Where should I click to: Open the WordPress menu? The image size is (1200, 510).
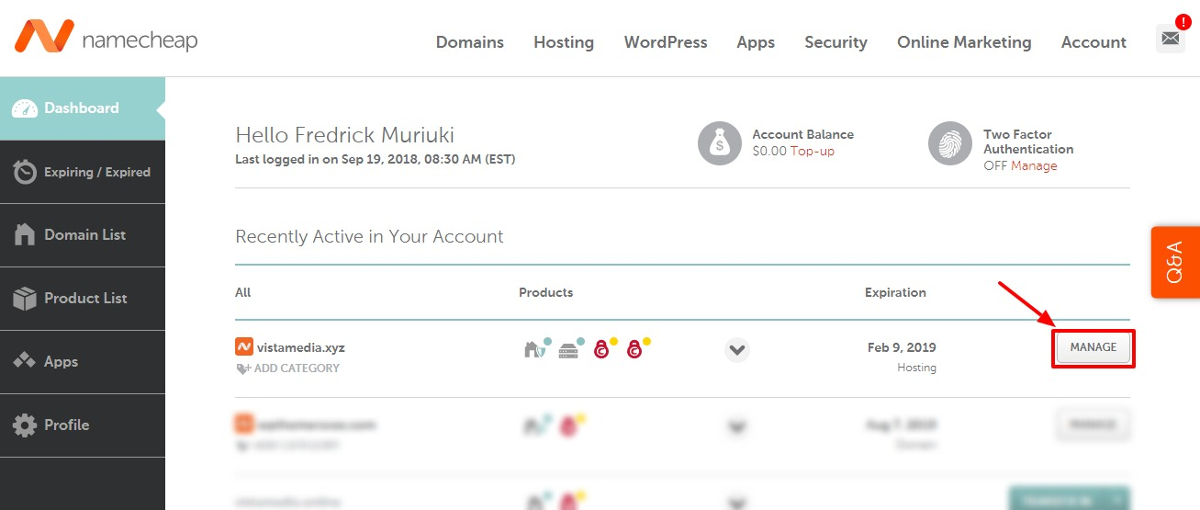[x=666, y=42]
